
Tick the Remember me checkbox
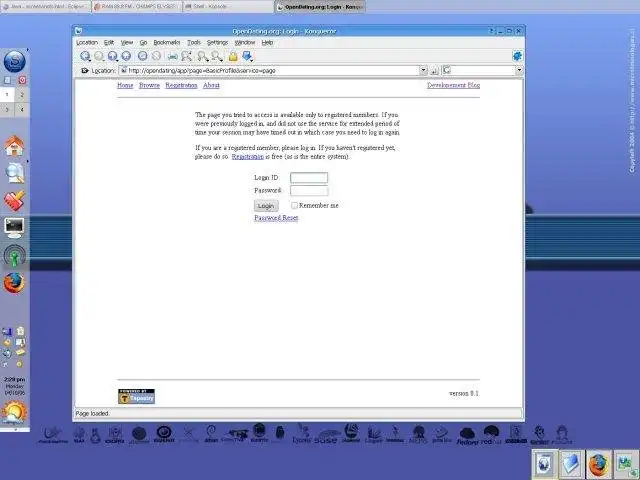pos(294,205)
